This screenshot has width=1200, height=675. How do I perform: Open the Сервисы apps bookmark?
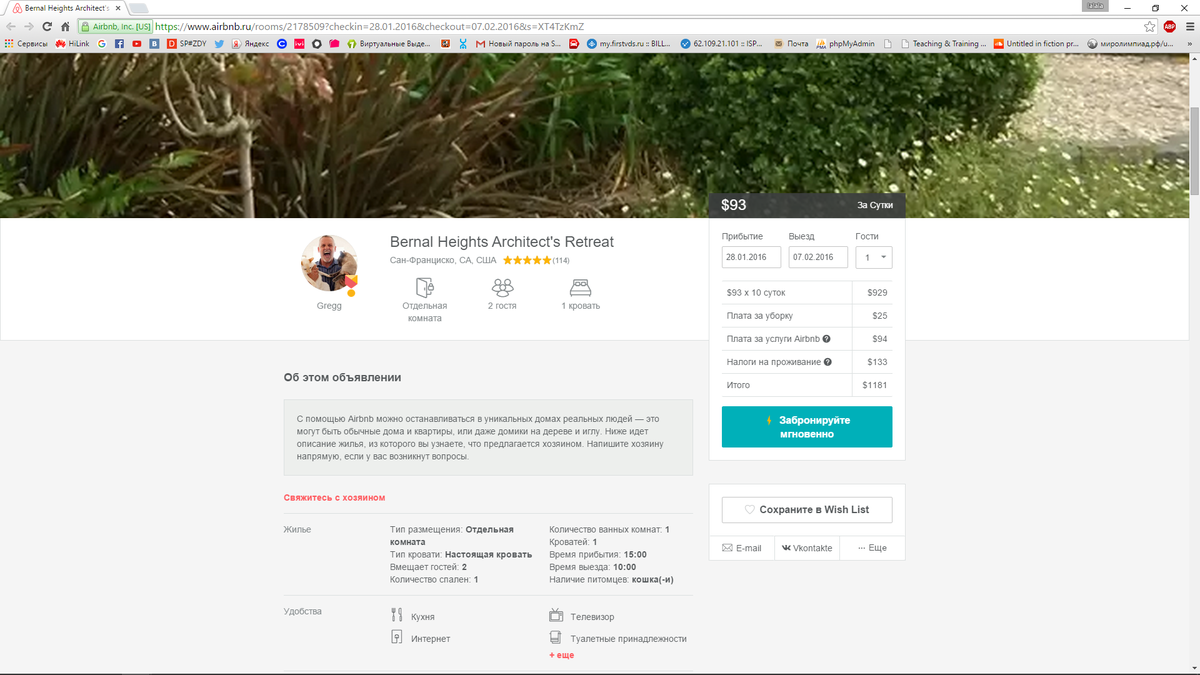[x=25, y=44]
